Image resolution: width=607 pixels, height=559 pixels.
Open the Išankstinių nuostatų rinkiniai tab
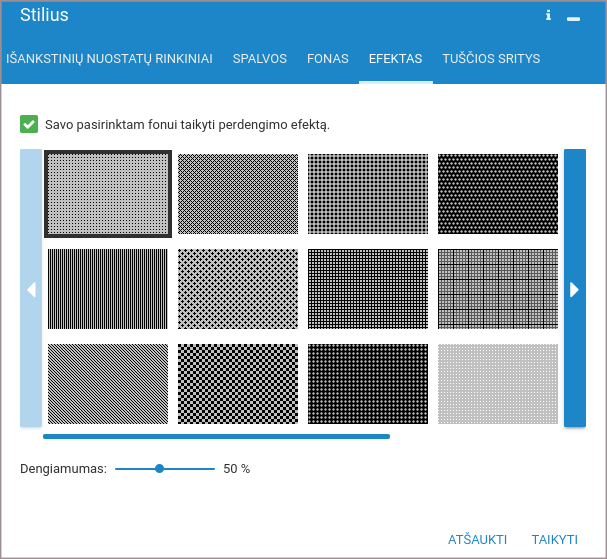[x=109, y=59]
